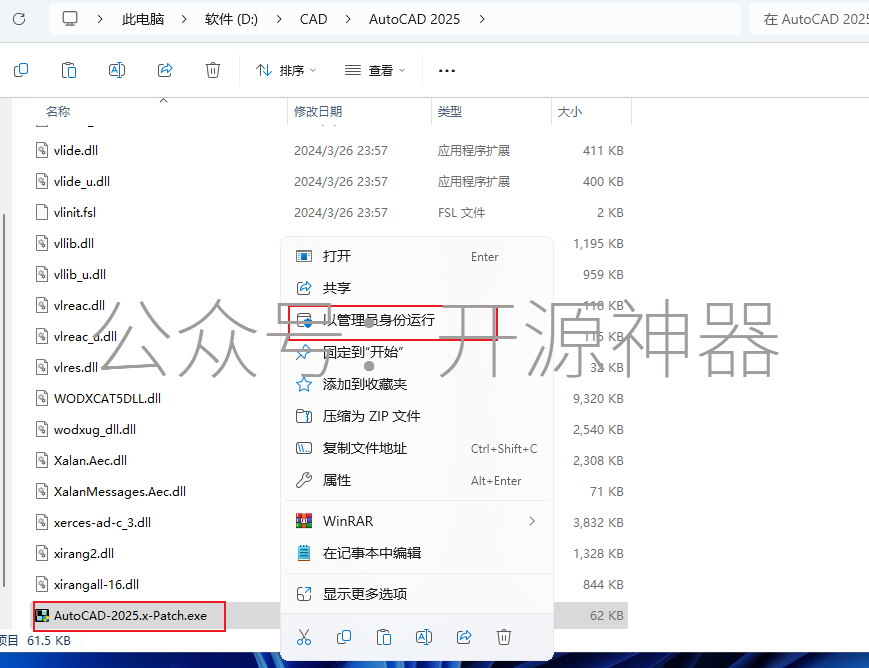Choose 压缩为 ZIP 文件 in context menu
This screenshot has width=869, height=668.
pos(417,416)
